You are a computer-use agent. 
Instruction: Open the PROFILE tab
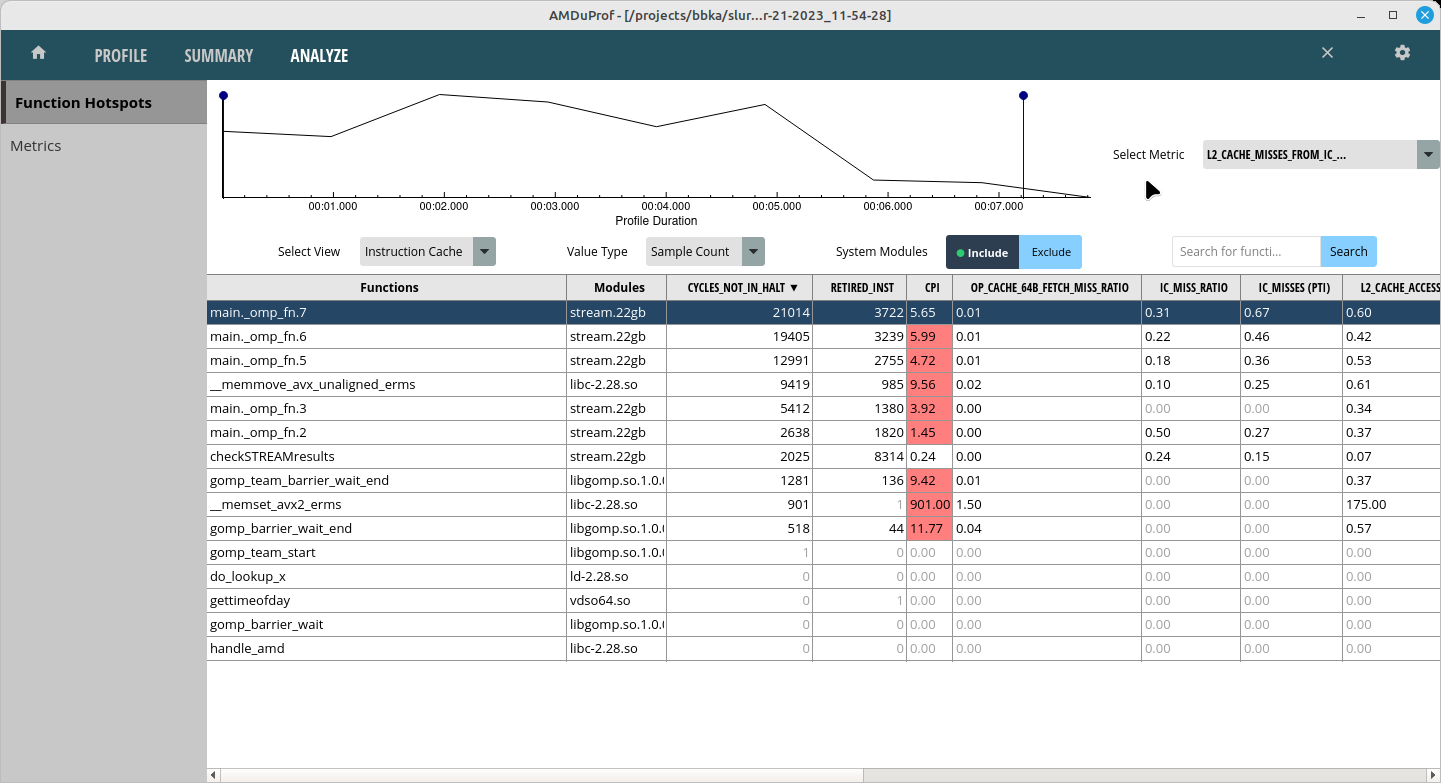pos(121,56)
